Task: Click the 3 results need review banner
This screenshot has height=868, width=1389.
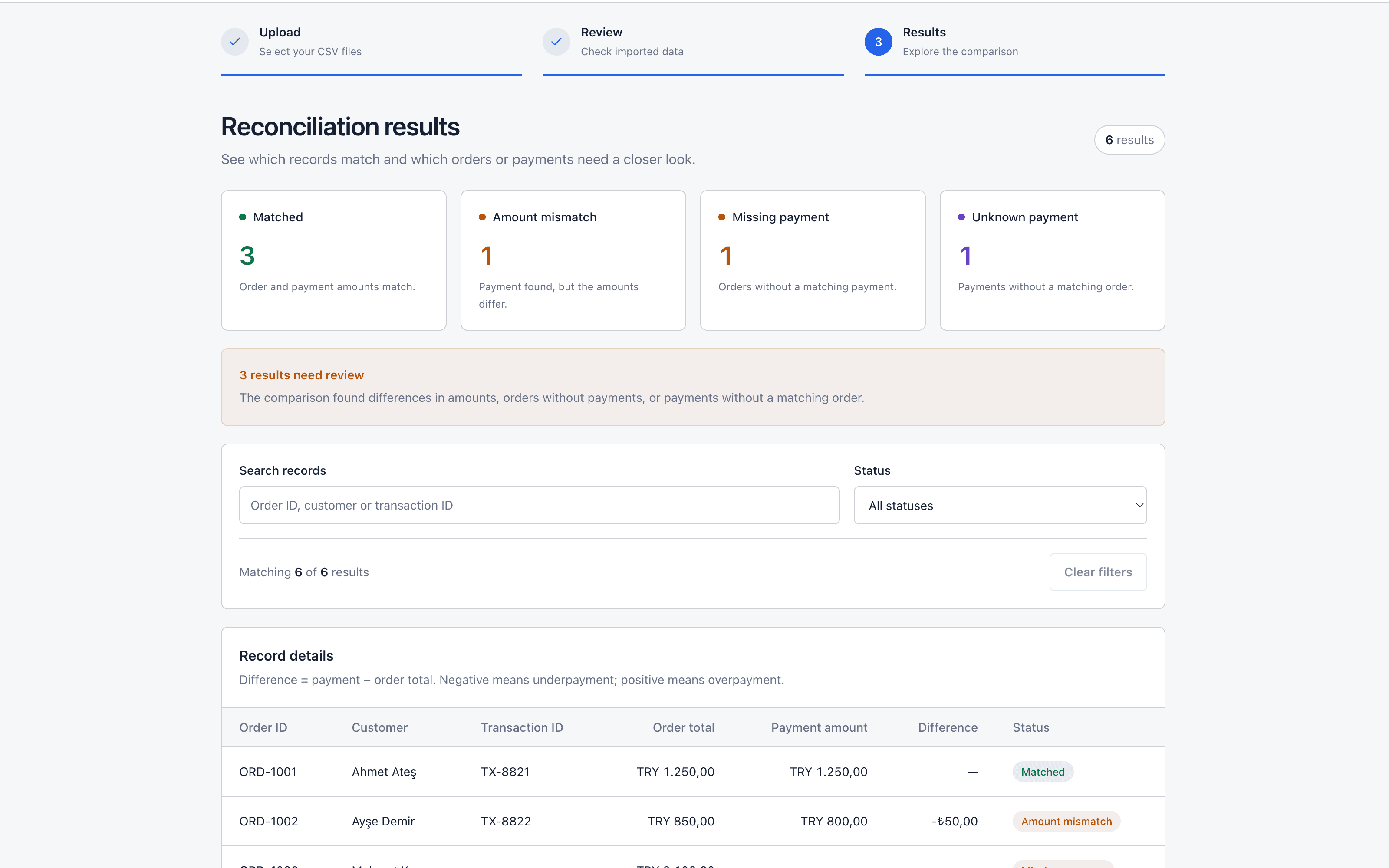Action: click(693, 387)
